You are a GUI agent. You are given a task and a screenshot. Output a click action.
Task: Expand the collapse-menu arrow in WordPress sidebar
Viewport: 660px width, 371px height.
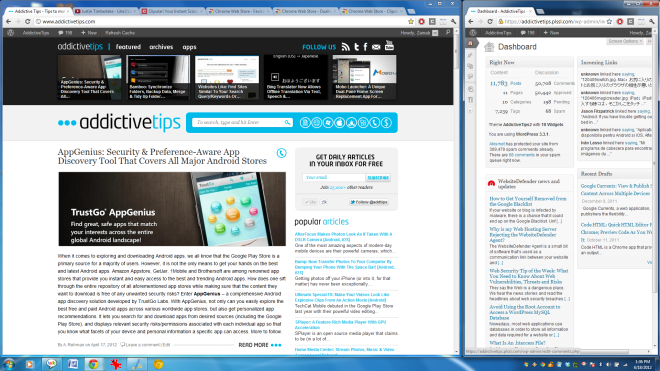(x=470, y=111)
